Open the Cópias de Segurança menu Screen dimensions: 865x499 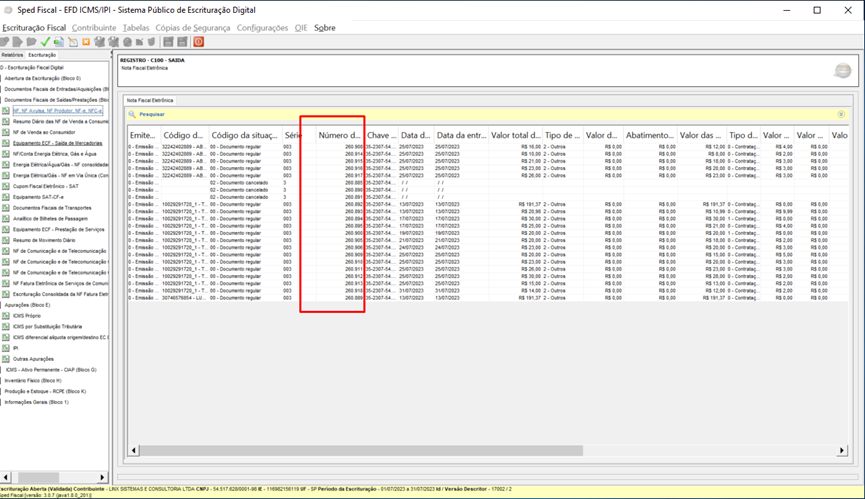[193, 28]
